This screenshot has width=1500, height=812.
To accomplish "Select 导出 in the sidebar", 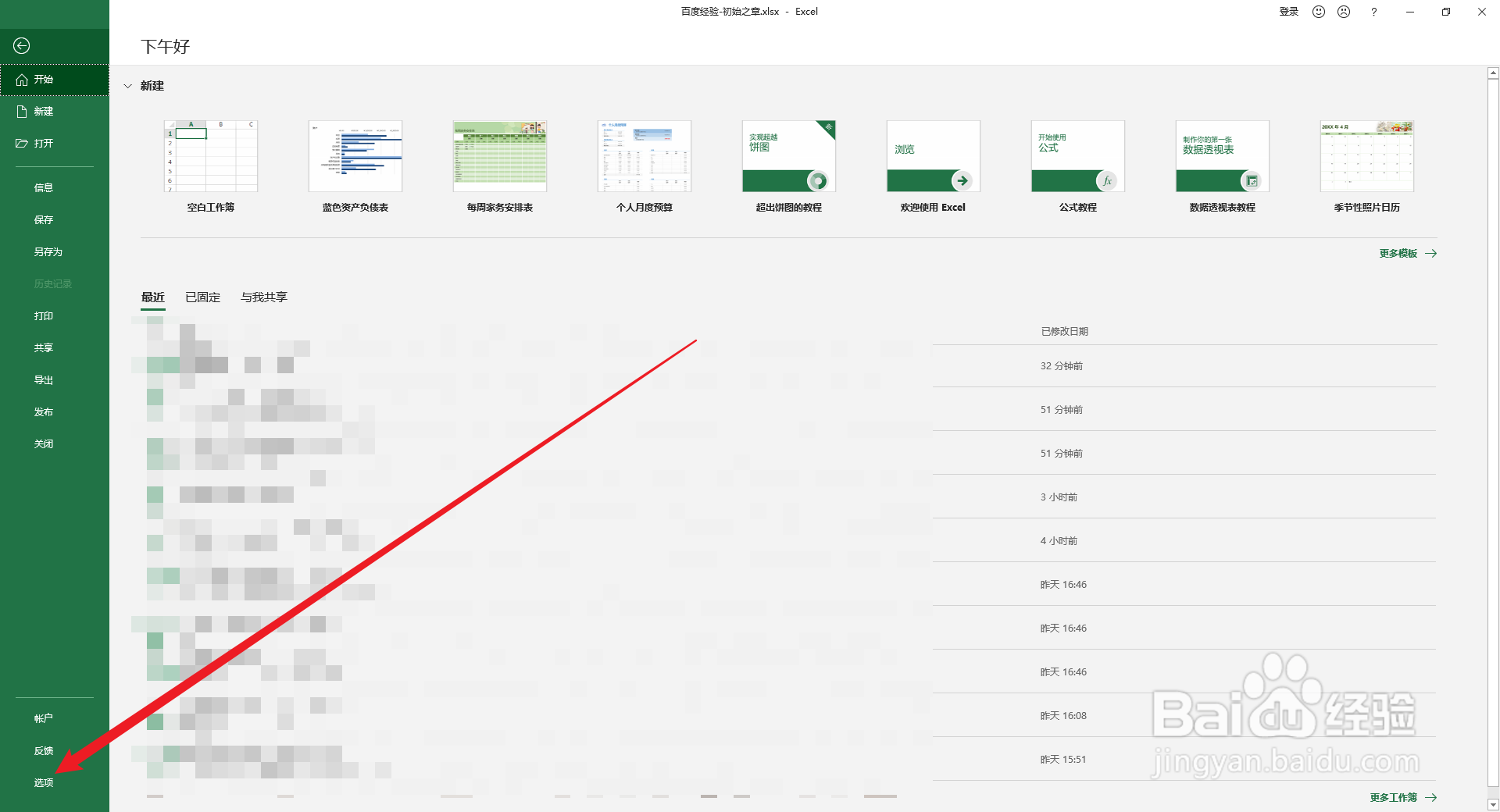I will tap(55, 380).
